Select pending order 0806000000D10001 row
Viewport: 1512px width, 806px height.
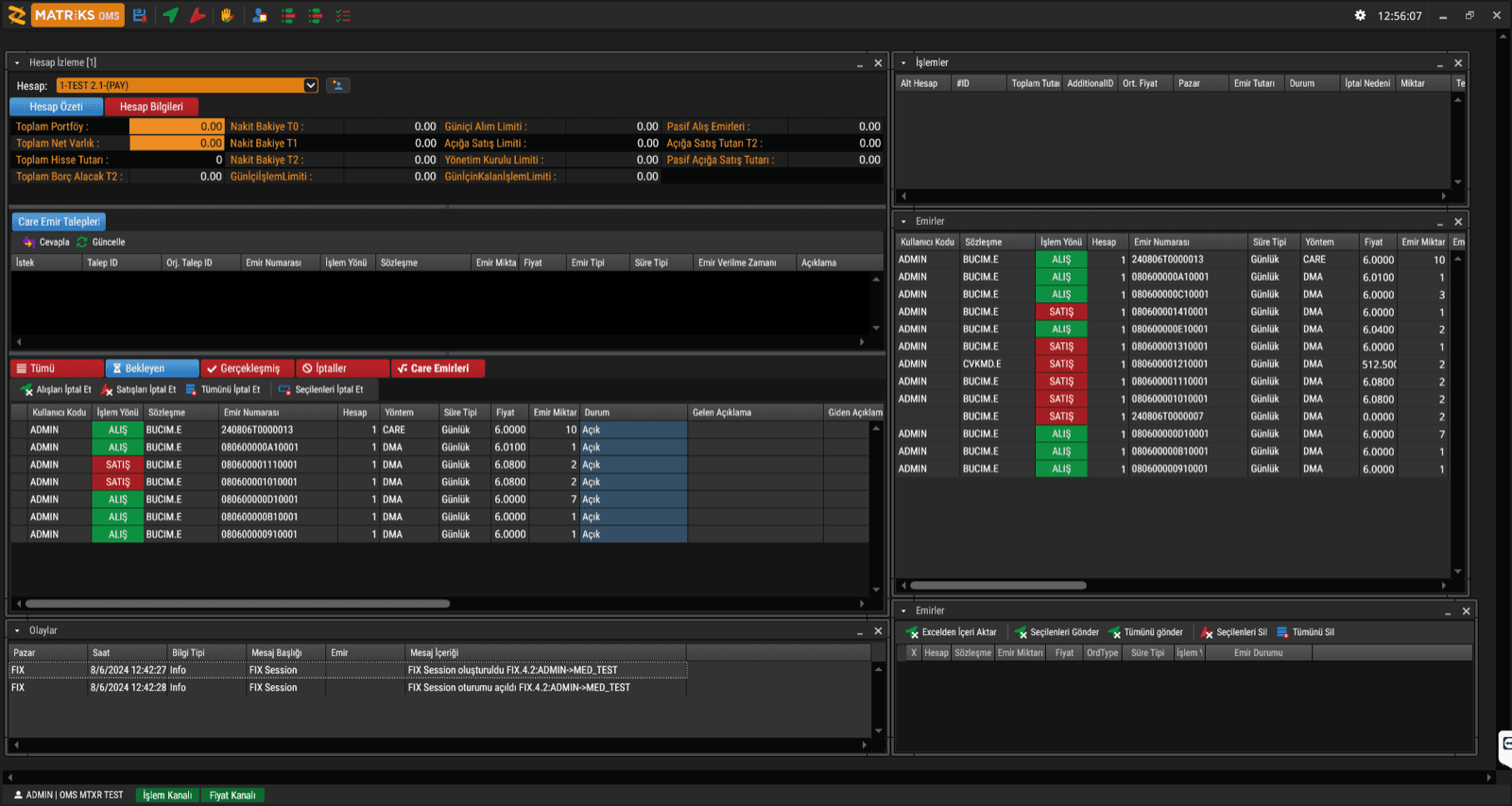[x=439, y=500]
